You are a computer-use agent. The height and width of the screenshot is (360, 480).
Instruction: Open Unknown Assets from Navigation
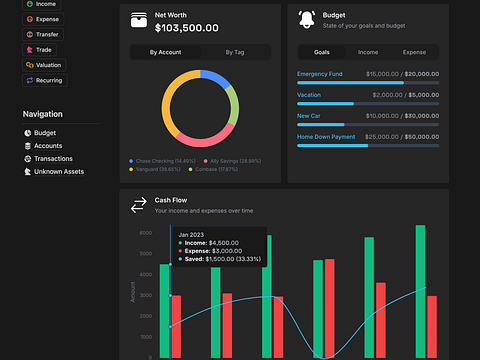coord(59,172)
